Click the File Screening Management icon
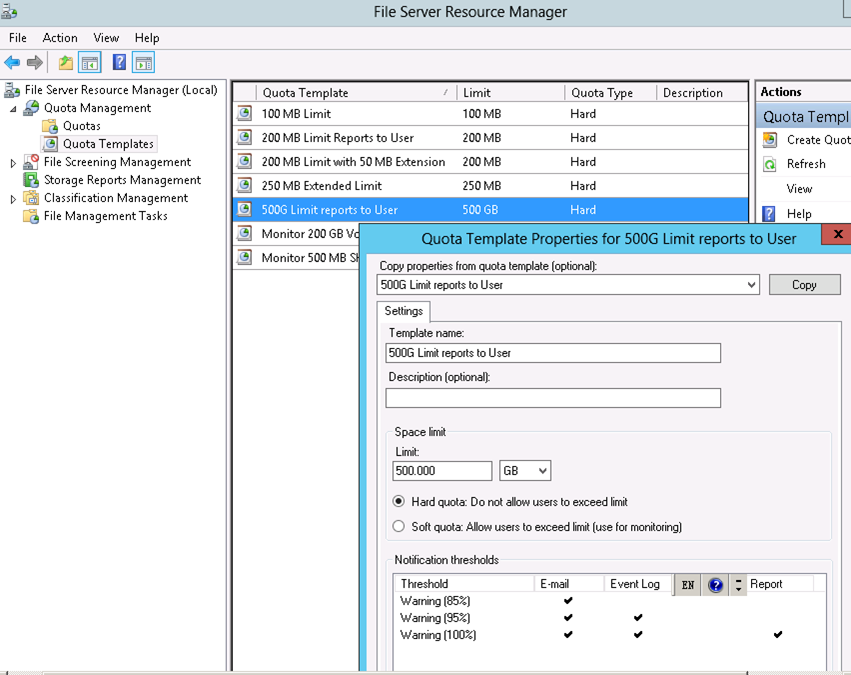This screenshot has width=851, height=675. (31, 162)
